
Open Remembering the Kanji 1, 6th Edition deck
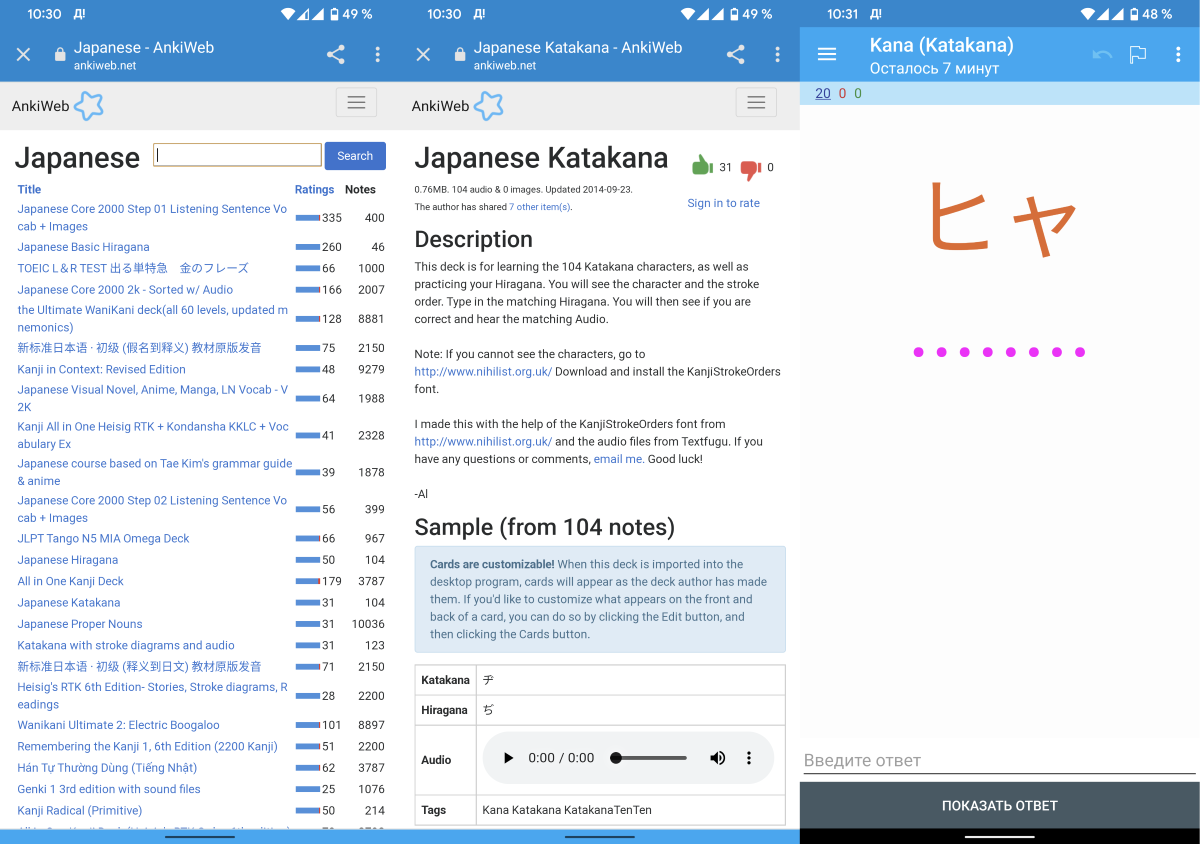point(147,746)
